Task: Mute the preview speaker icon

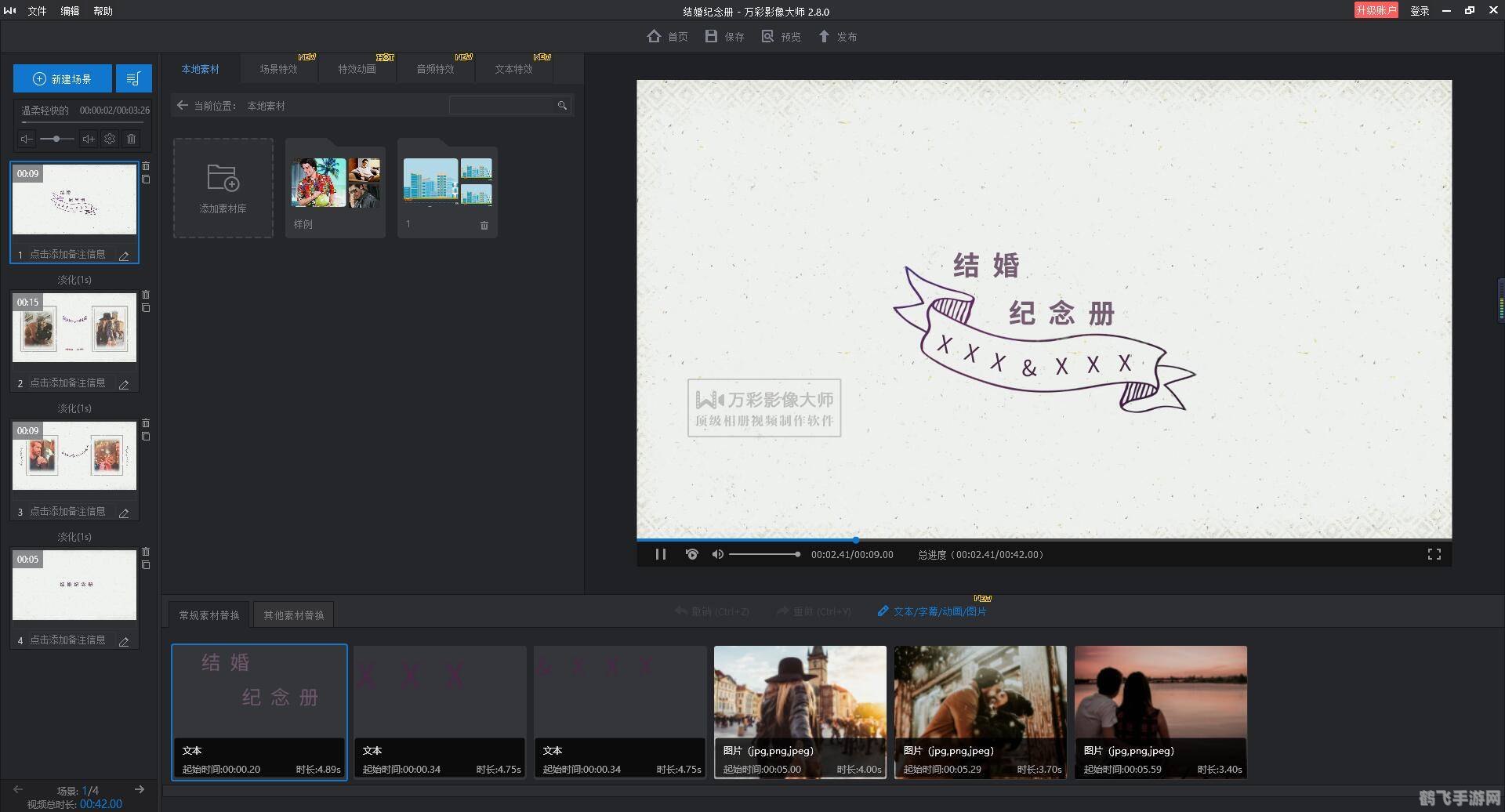Action: [x=717, y=554]
